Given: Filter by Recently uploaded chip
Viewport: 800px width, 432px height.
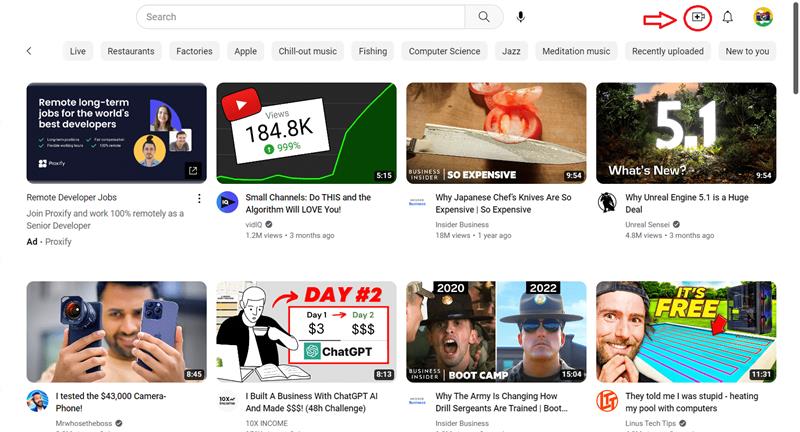Looking at the screenshot, I should [667, 51].
